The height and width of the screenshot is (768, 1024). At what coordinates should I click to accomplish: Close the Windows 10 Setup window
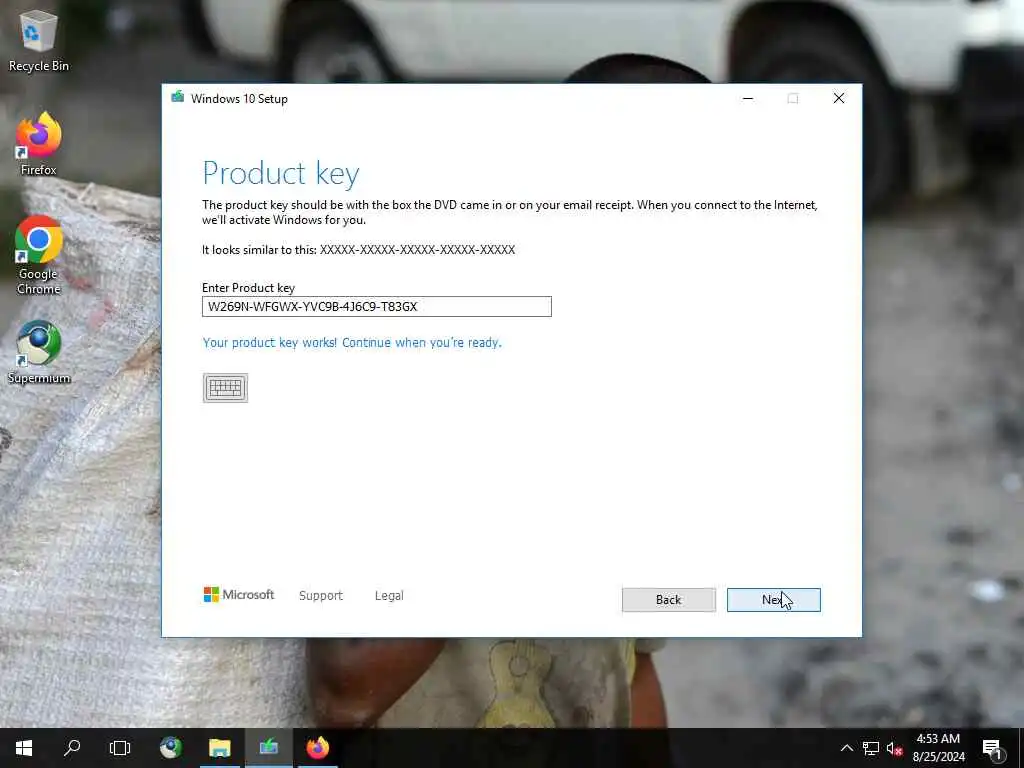click(x=839, y=99)
